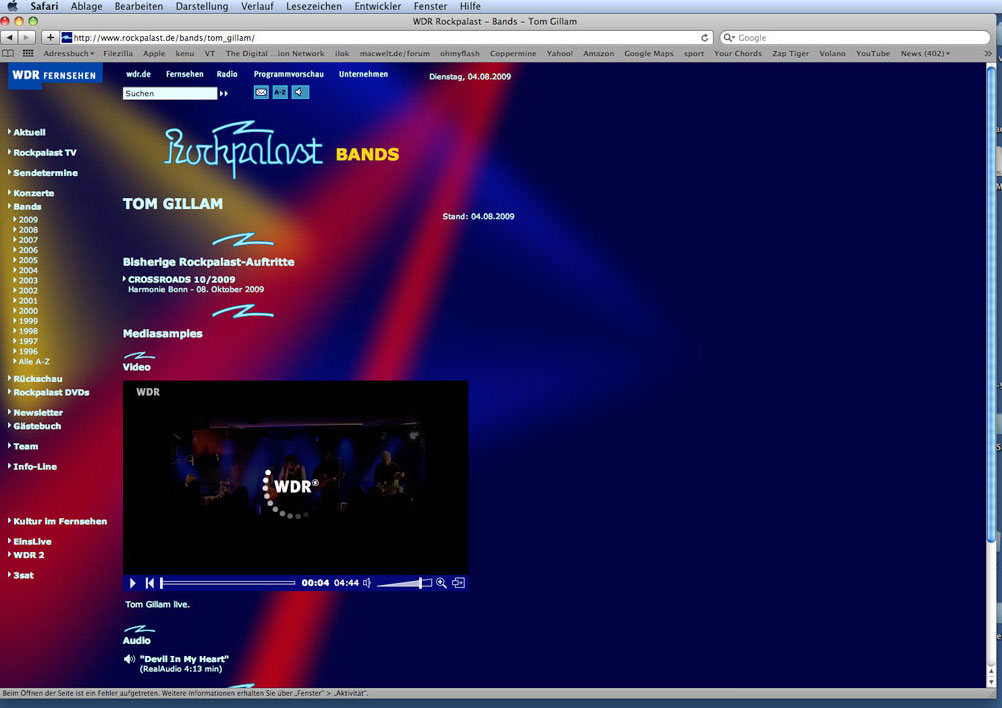Image resolution: width=1002 pixels, height=708 pixels.
Task: Play the "Devil In My Heart" audio link
Action: [184, 659]
